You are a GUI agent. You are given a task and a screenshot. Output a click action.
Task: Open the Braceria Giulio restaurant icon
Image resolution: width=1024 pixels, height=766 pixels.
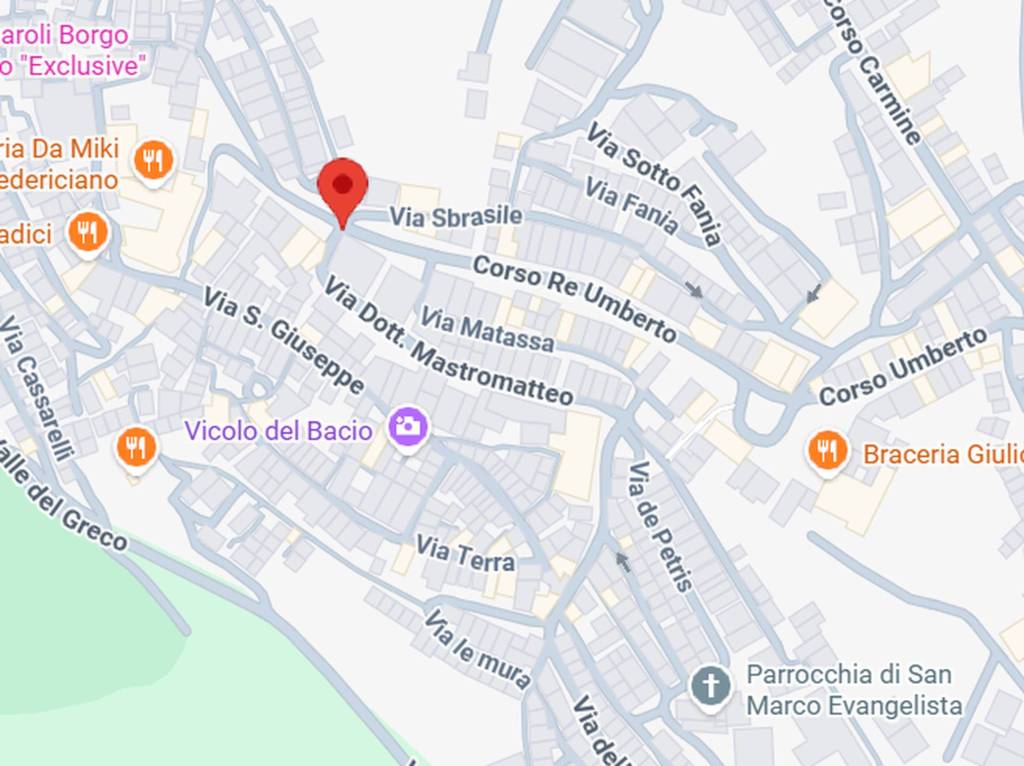pos(827,453)
